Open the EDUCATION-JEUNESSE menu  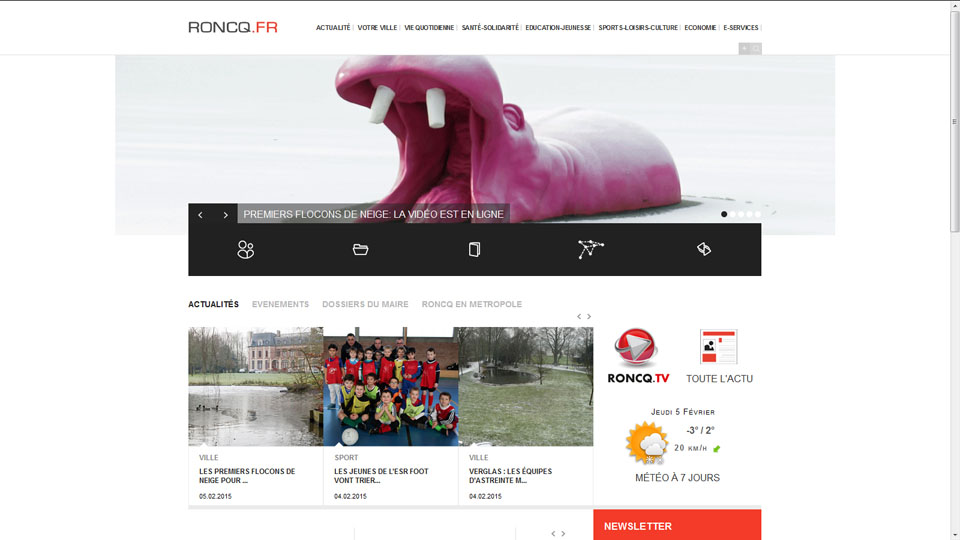pyautogui.click(x=558, y=28)
